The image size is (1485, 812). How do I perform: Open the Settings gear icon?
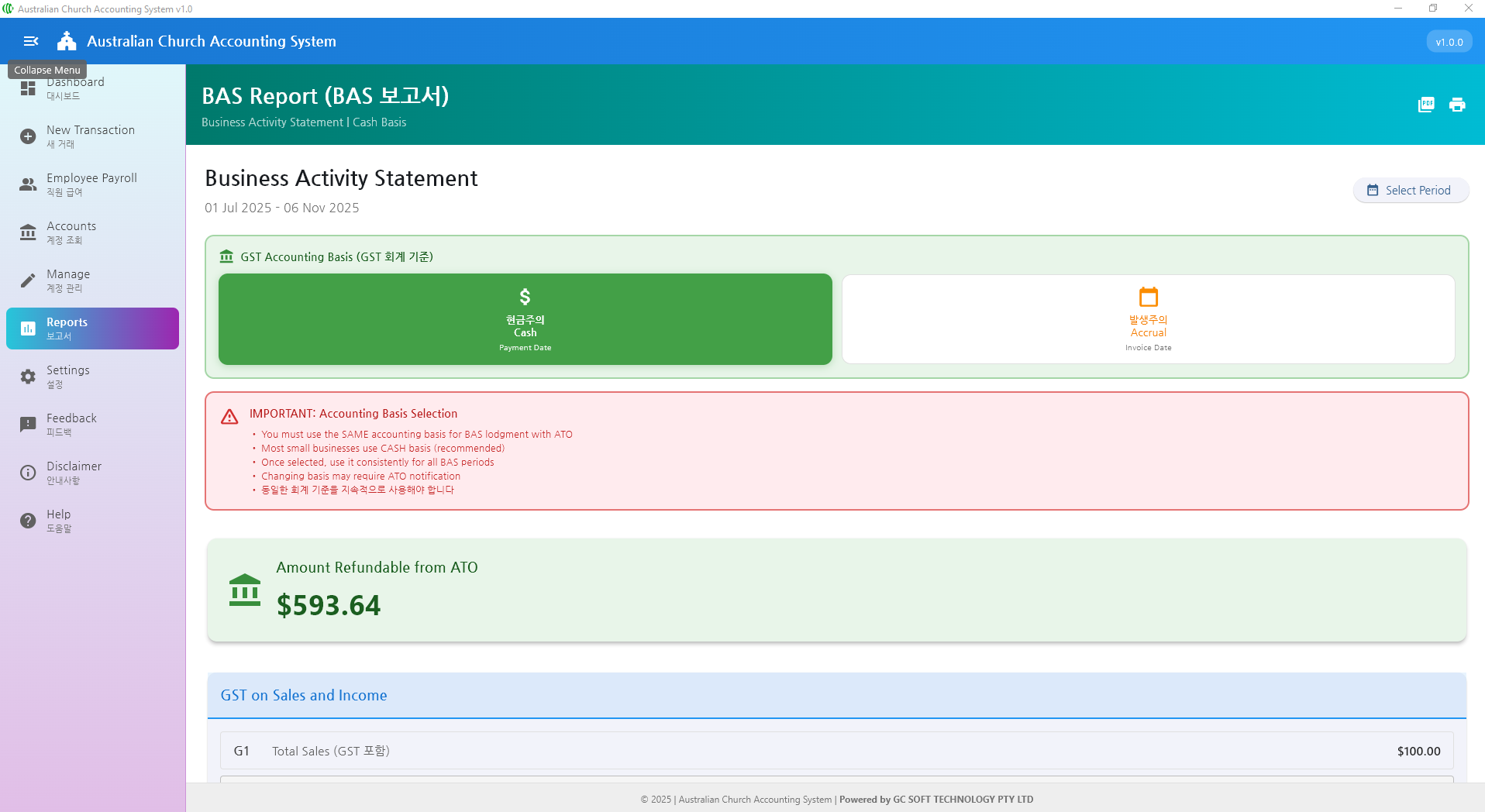(28, 377)
